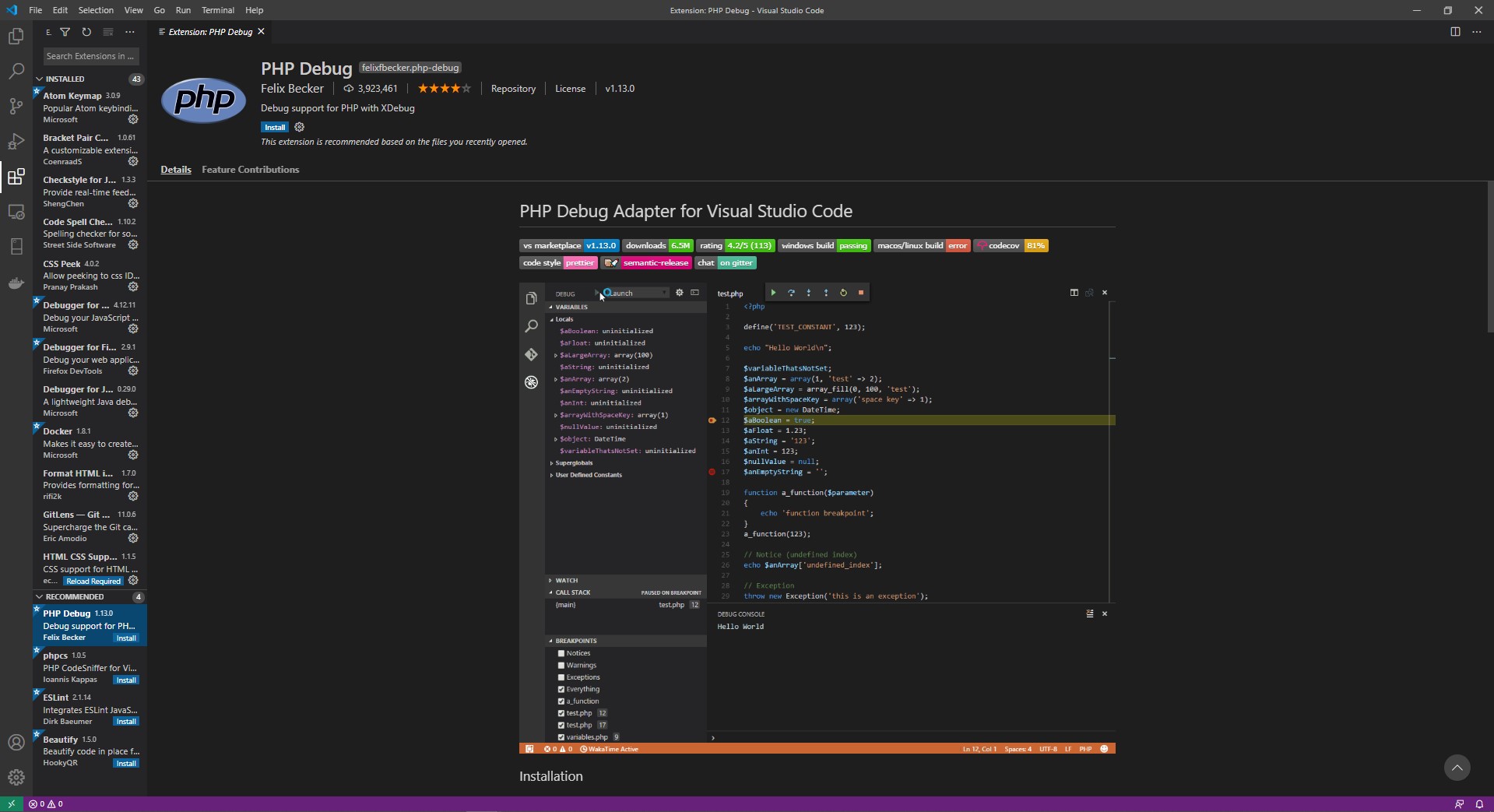Split the editor to the right
This screenshot has width=1494, height=812.
(x=1455, y=32)
